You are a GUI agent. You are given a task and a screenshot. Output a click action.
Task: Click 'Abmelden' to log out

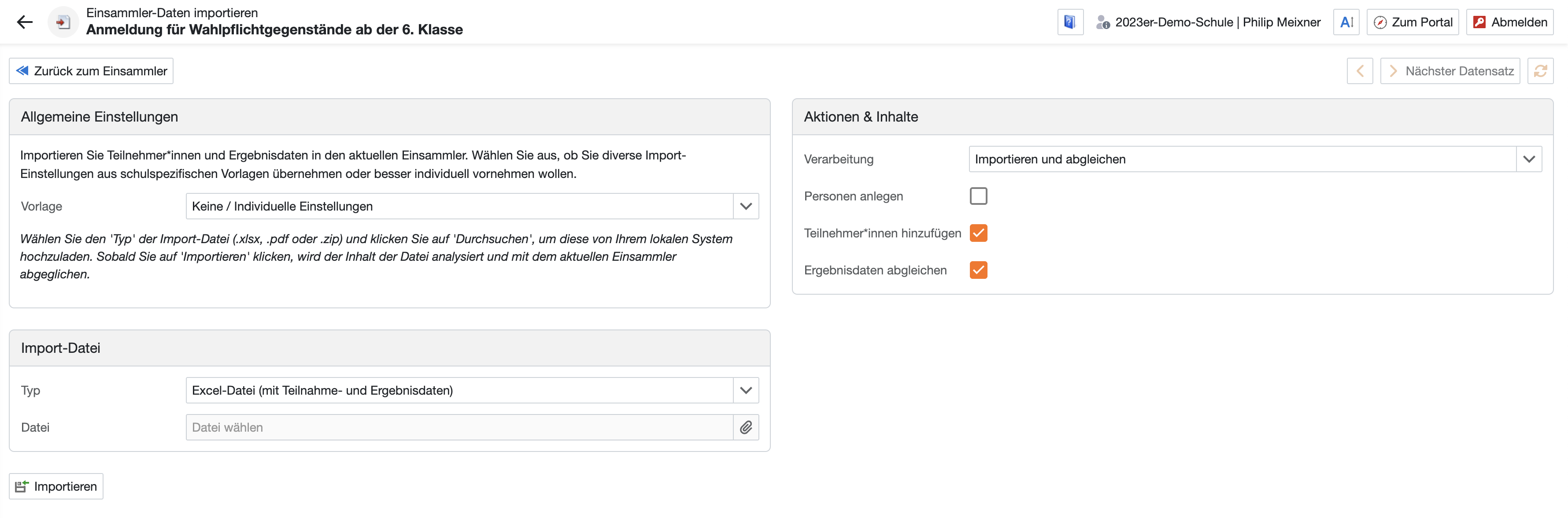point(1509,22)
